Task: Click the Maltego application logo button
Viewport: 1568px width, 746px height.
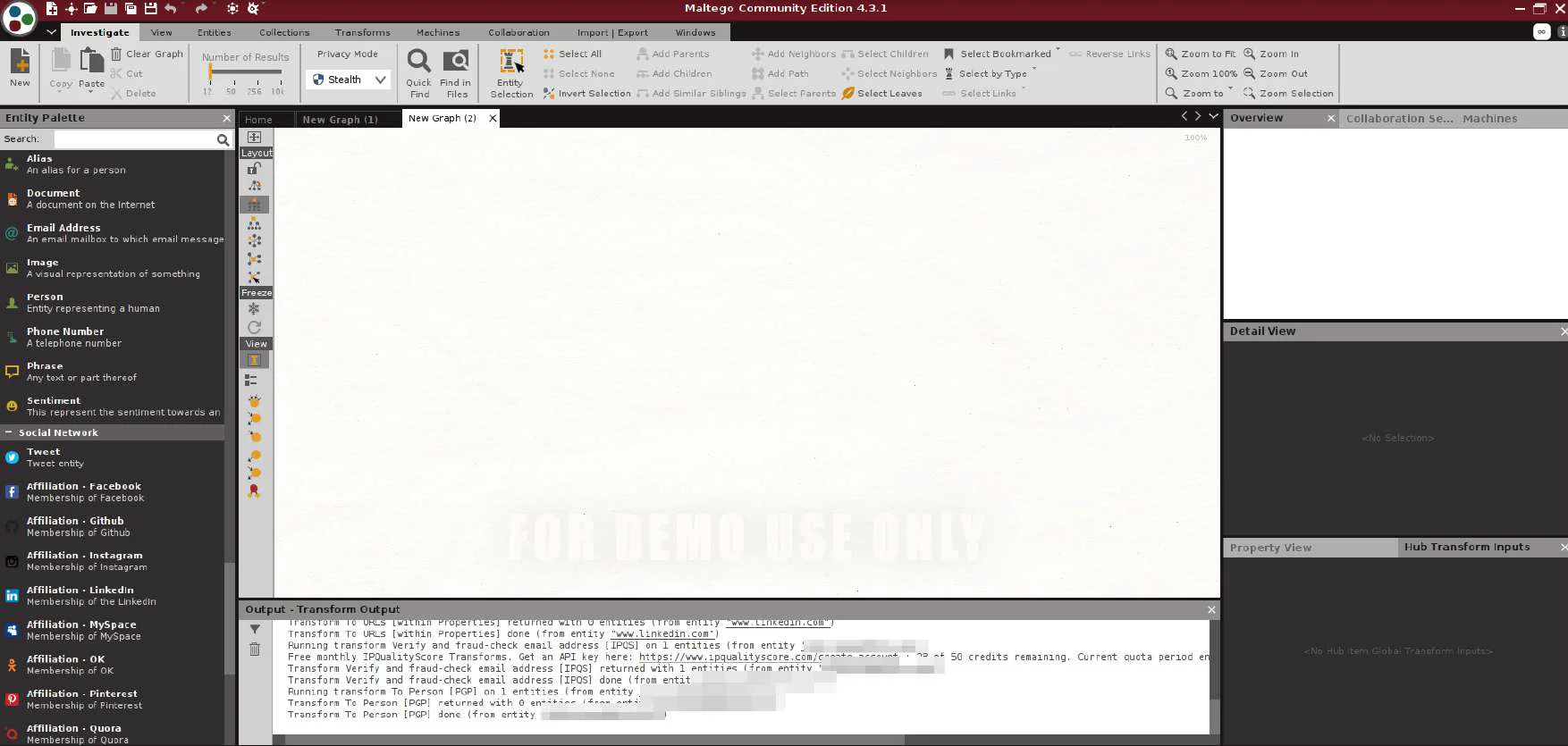Action: [20, 19]
